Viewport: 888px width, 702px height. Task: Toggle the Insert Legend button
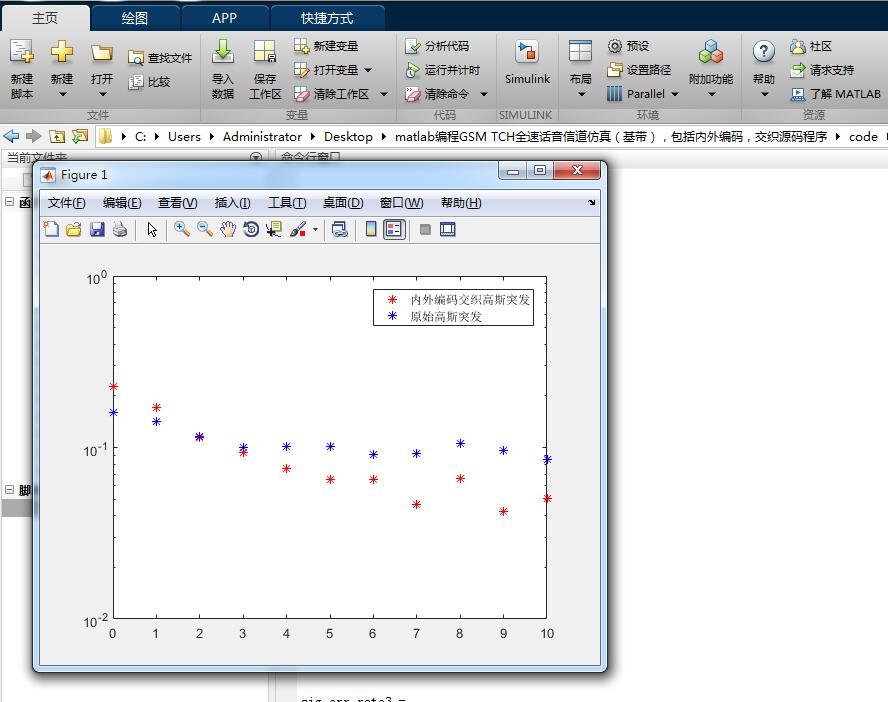click(x=394, y=229)
